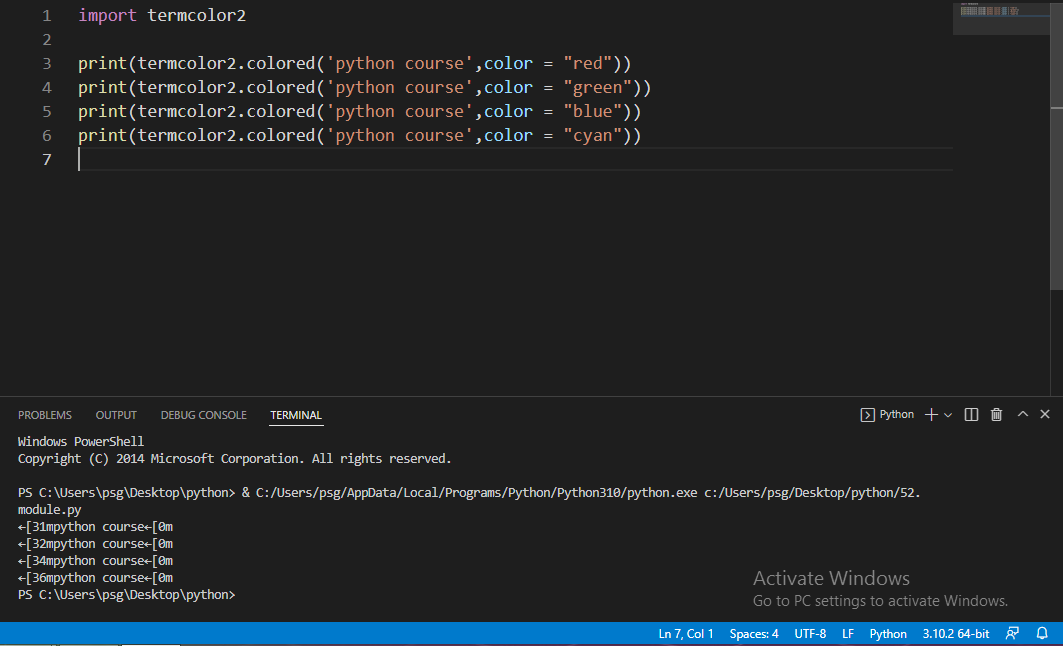The width and height of the screenshot is (1063, 646).
Task: Split the terminal panel
Action: pos(971,414)
